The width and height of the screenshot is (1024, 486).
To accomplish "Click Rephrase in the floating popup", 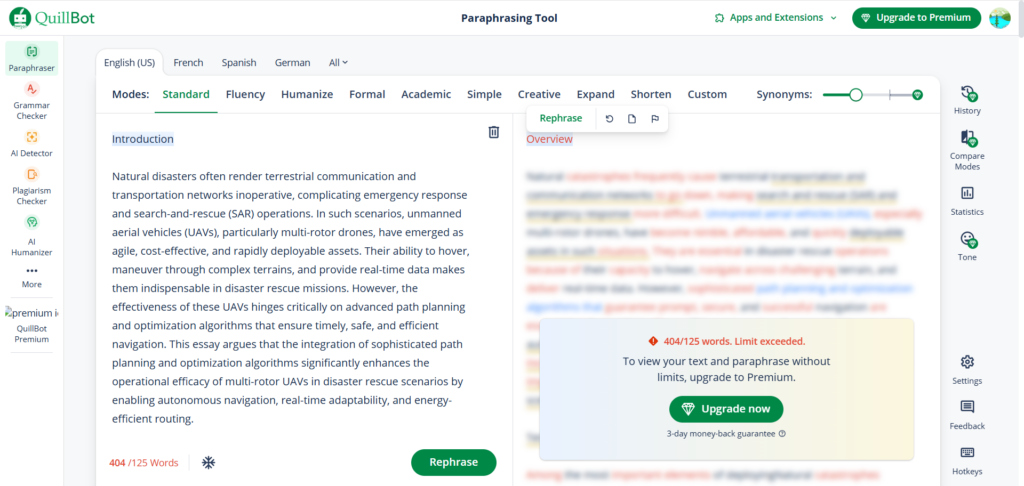I will point(560,119).
